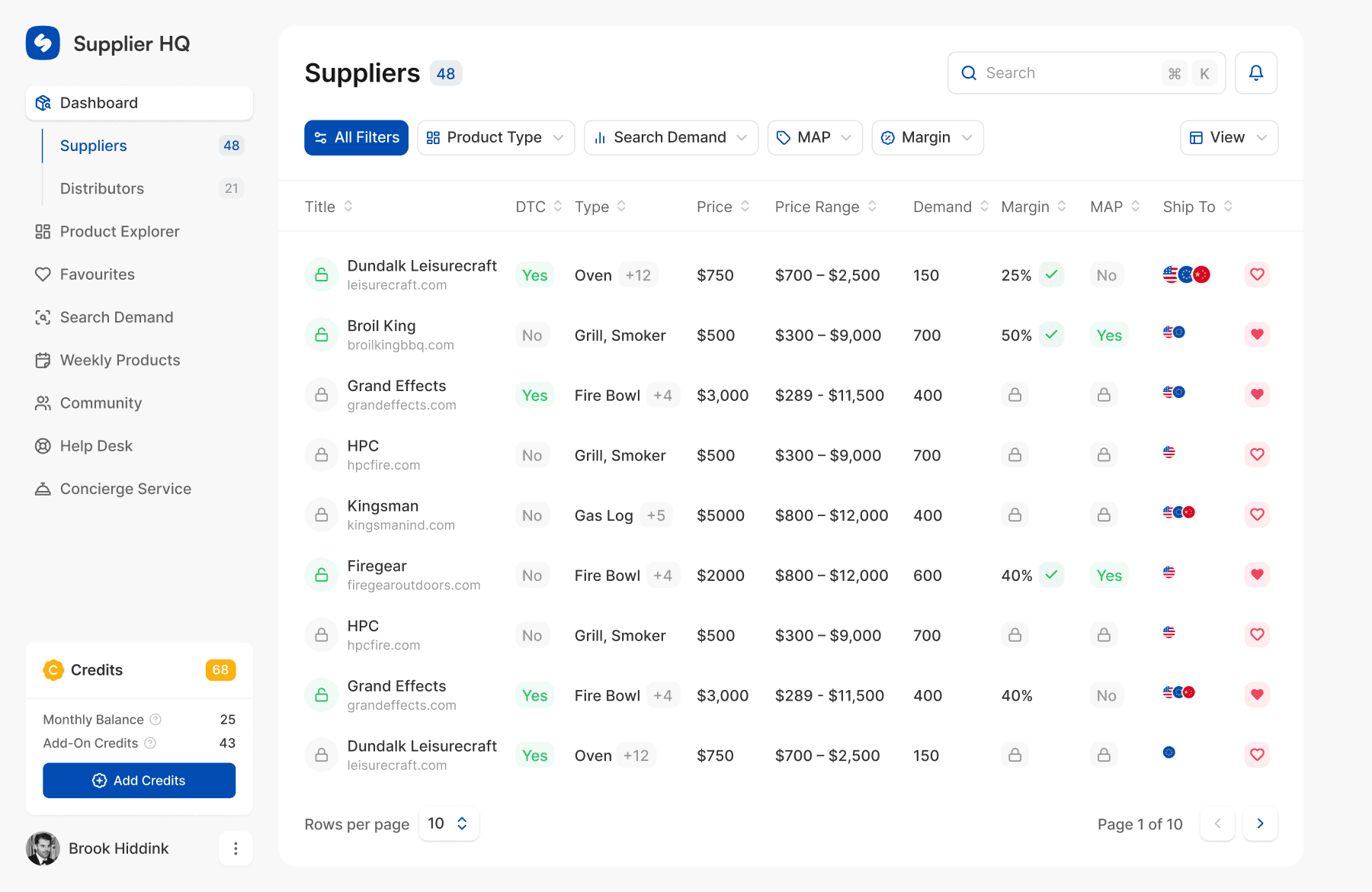
Task: Click the green unlock icon for Broil King
Action: 322,335
